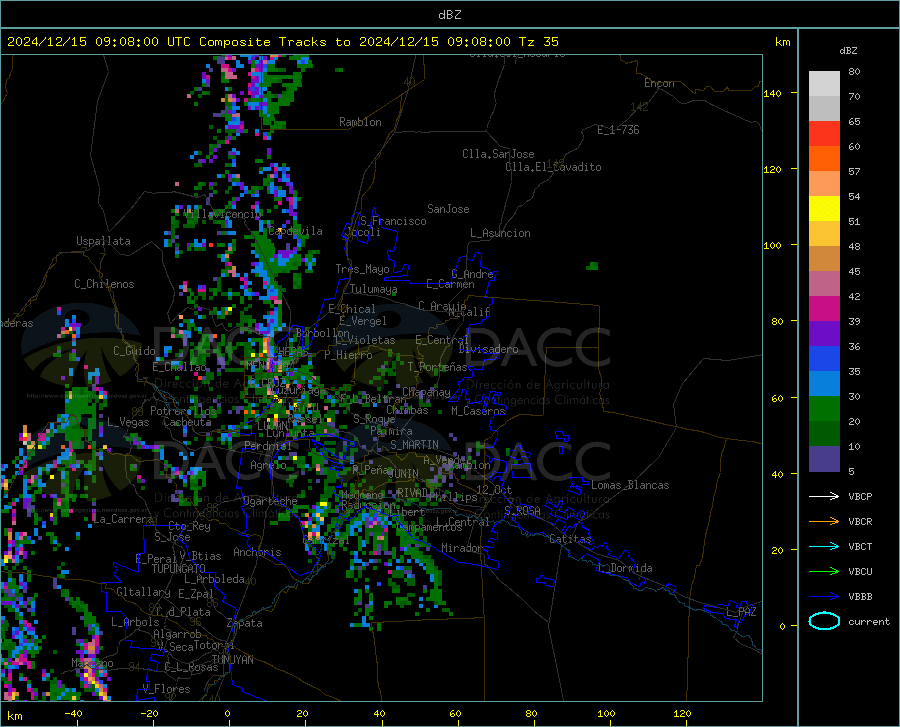Click the 'E_1-736' map label

618,130
